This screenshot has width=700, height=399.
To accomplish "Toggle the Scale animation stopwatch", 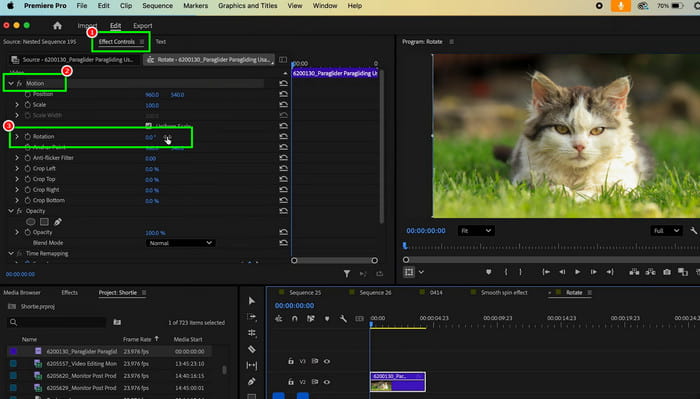I will click(x=28, y=105).
